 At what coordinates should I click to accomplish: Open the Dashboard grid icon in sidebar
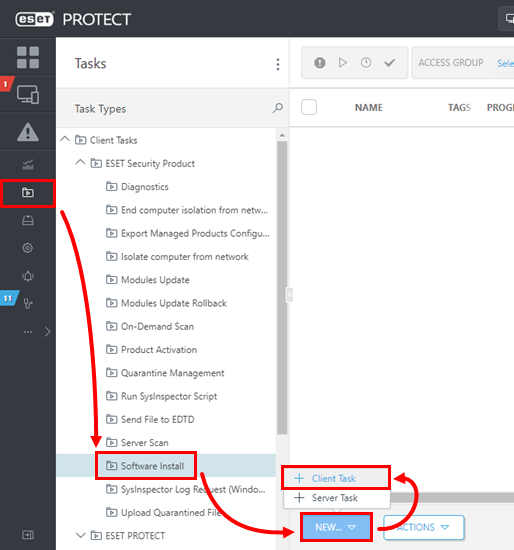28,57
